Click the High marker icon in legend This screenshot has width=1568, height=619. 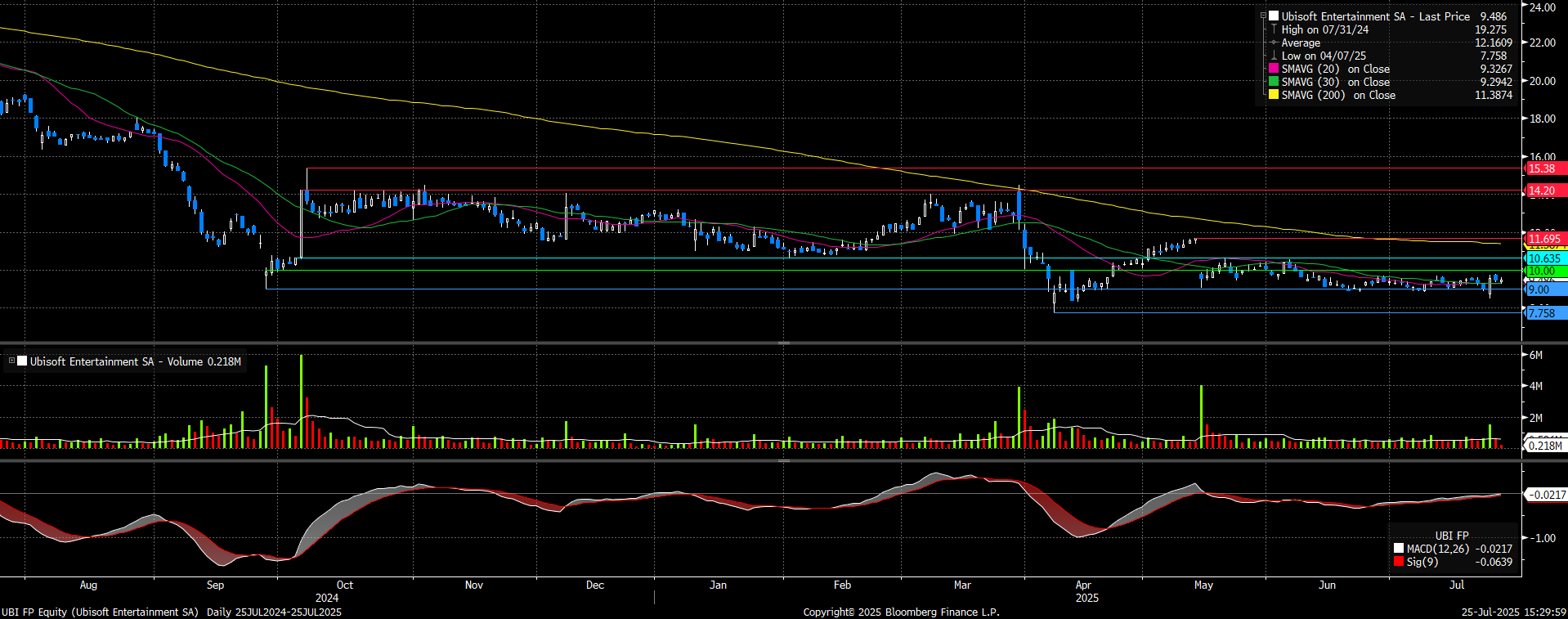(1274, 29)
